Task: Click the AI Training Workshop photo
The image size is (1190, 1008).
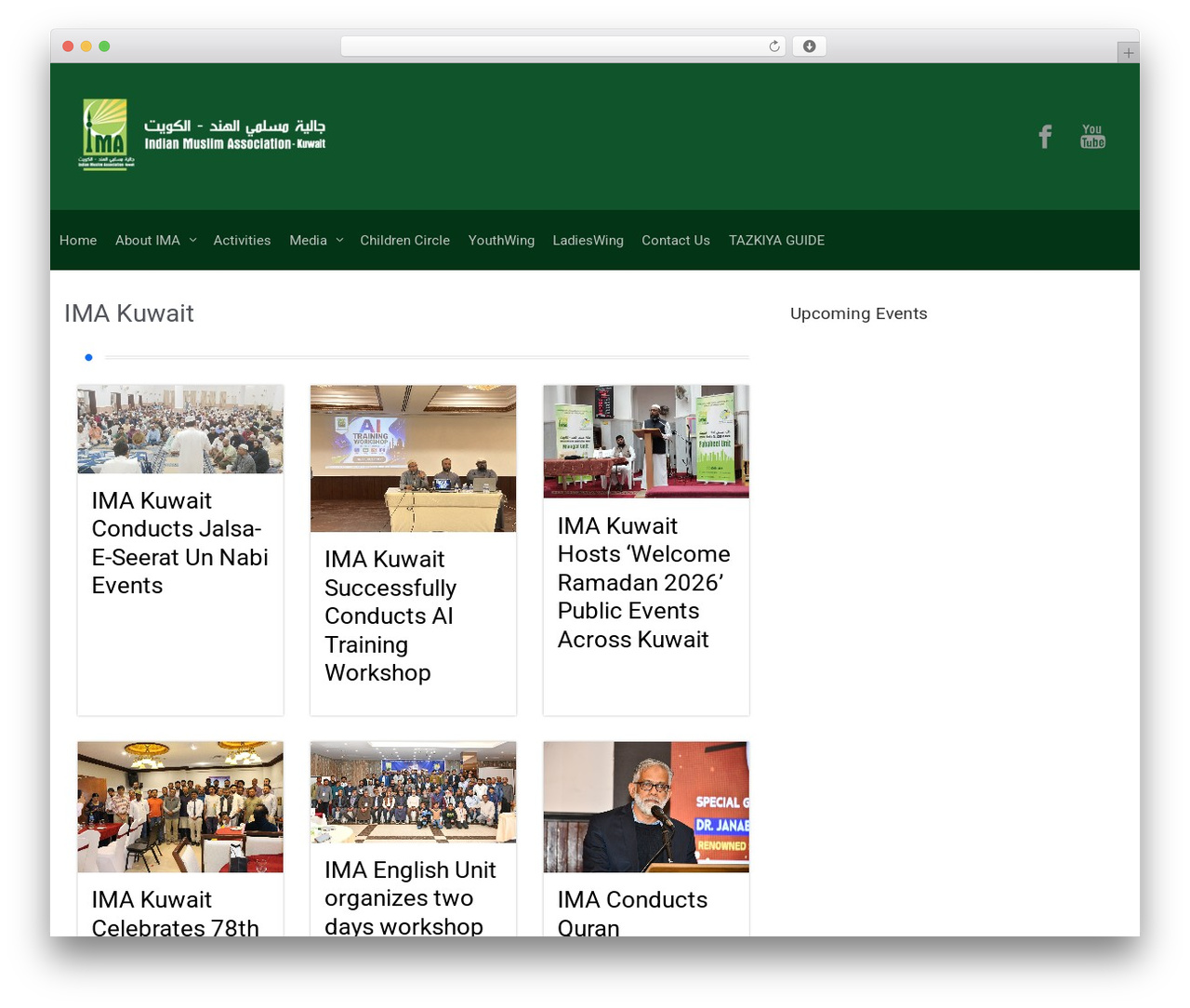Action: click(413, 458)
